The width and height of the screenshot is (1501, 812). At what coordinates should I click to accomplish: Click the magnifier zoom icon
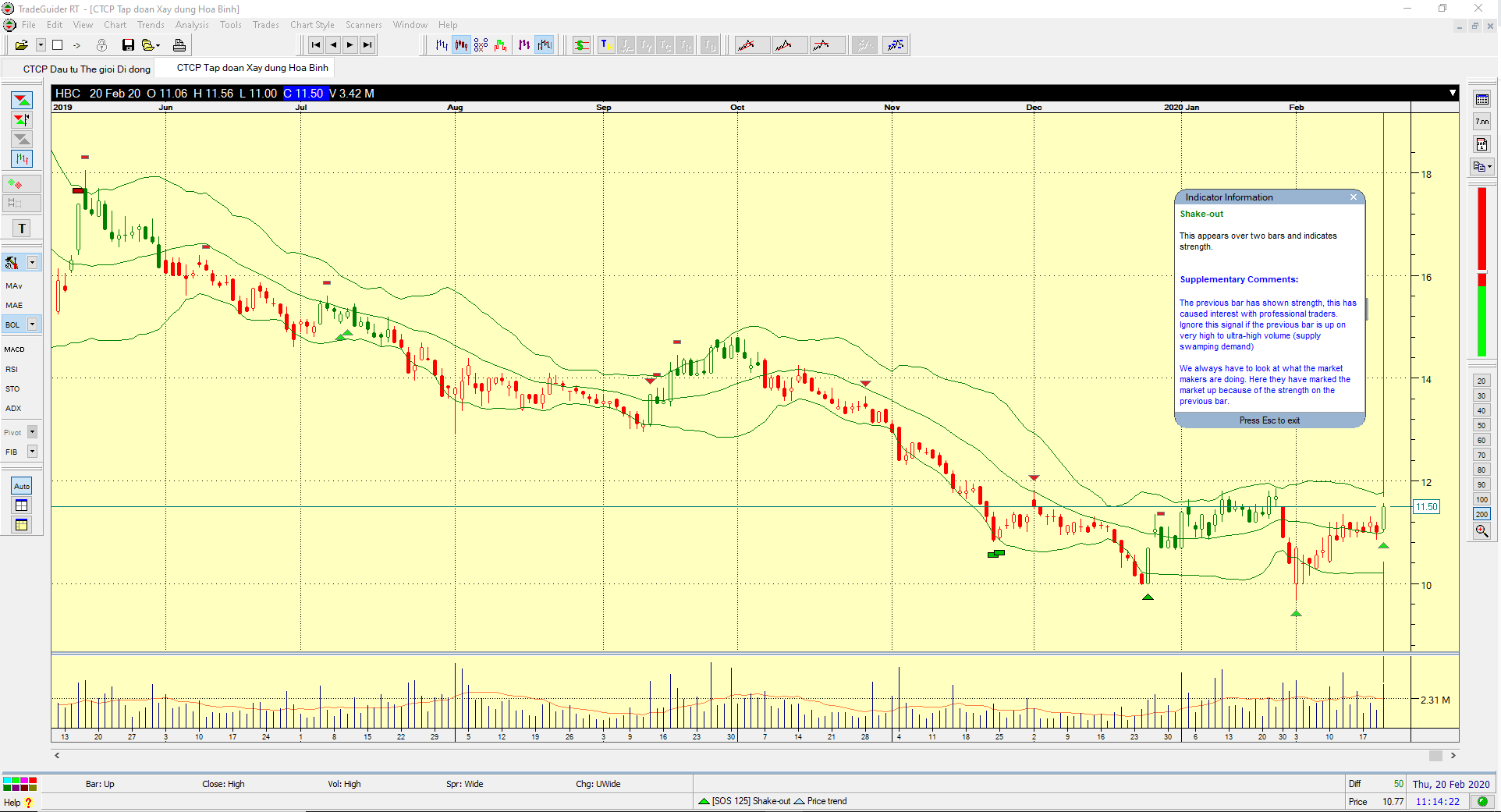(1481, 531)
